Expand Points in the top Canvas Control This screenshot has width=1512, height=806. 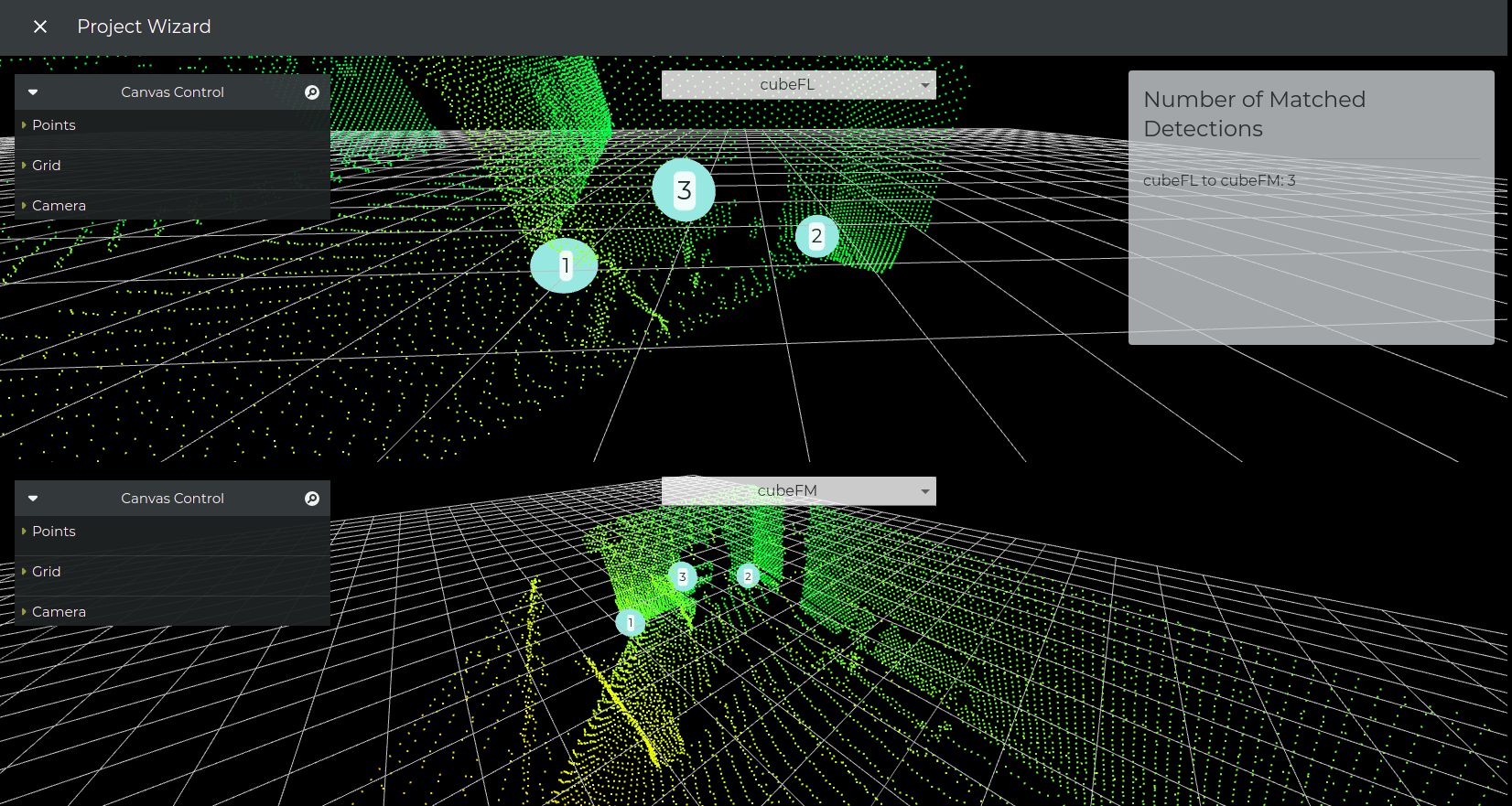coord(172,125)
